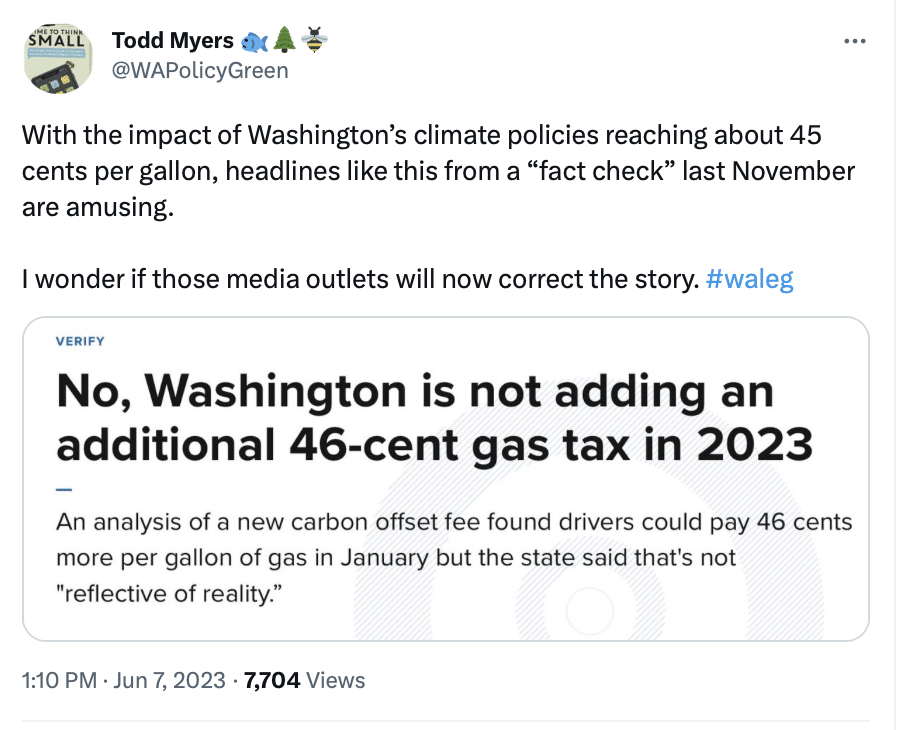Viewport: 898px width, 730px height.
Task: View the 7,704 Views count
Action: pyautogui.click(x=305, y=681)
